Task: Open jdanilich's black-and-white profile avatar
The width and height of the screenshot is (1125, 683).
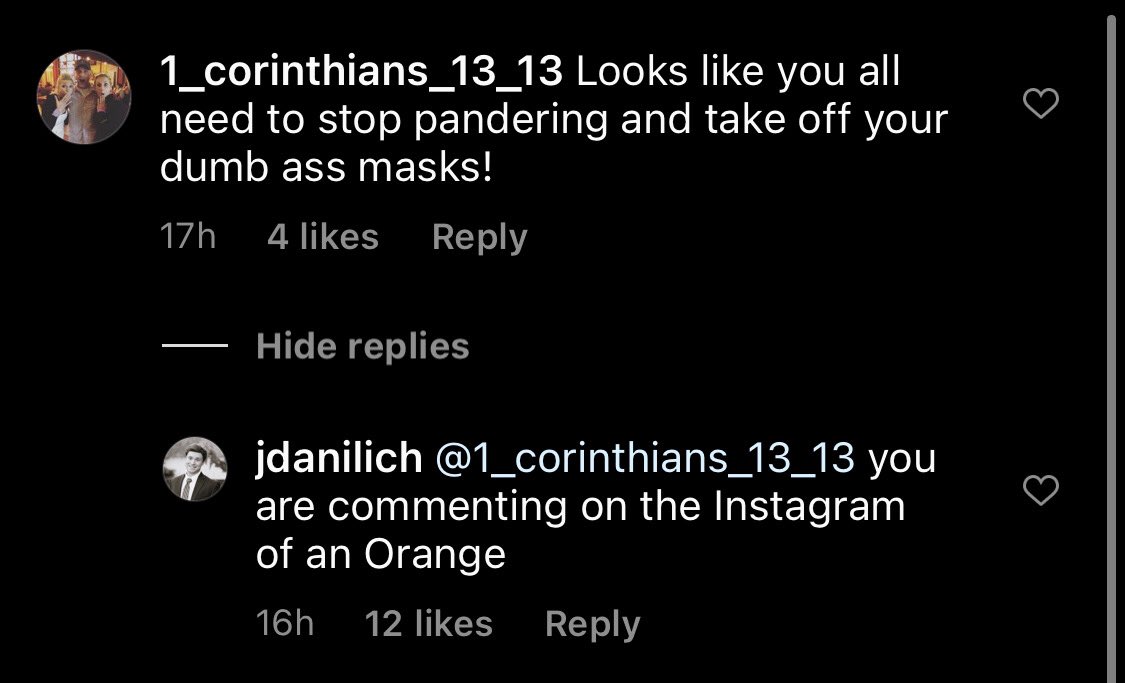Action: click(x=195, y=468)
